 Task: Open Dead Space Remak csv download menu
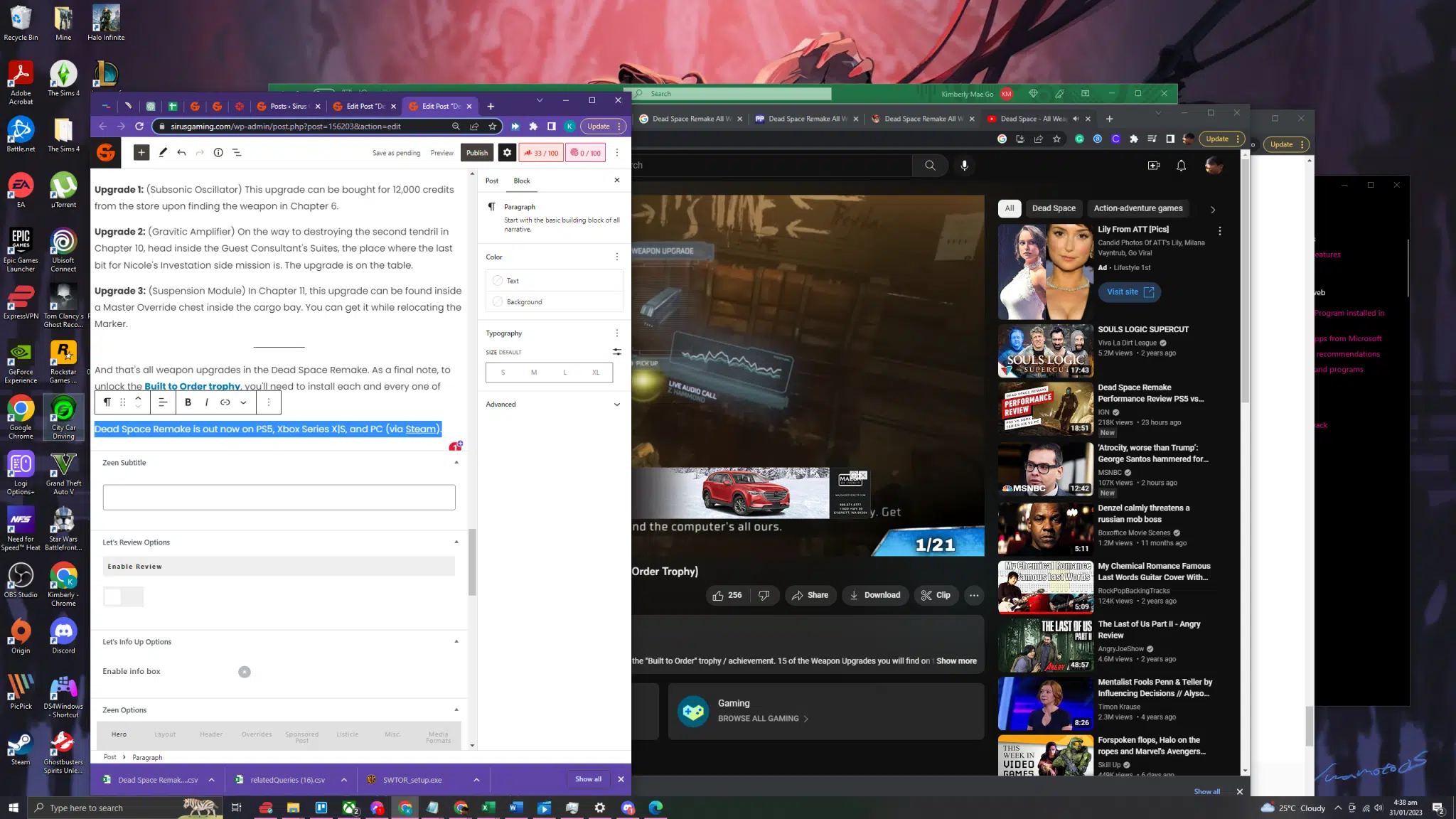click(211, 780)
